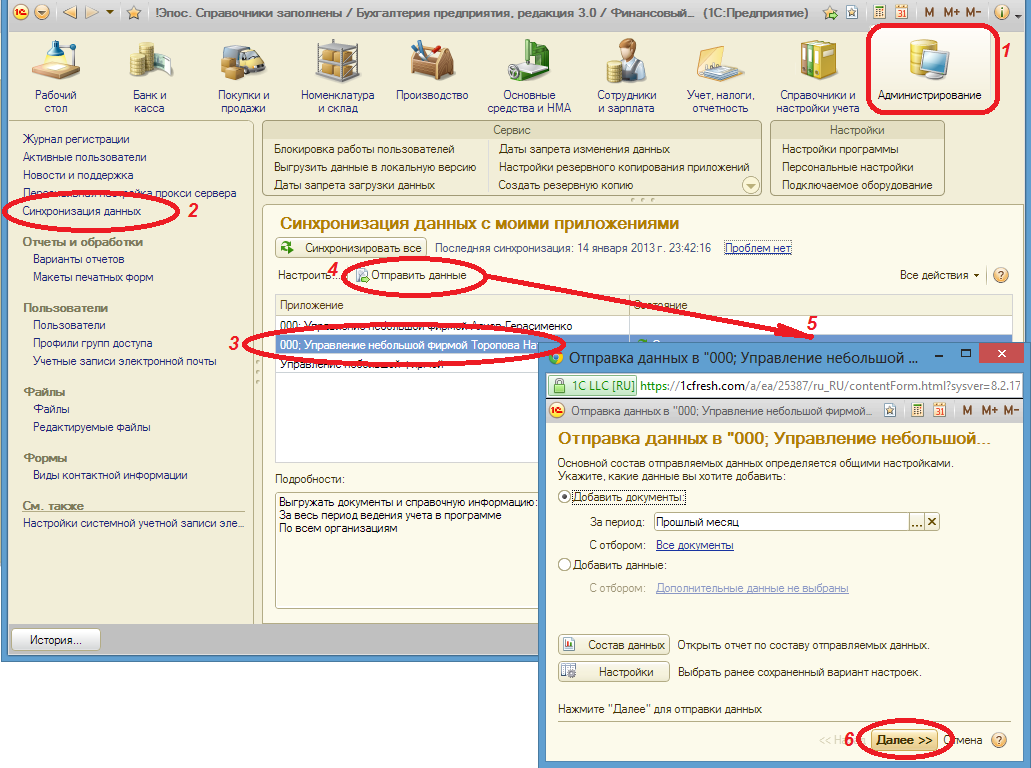
Task: Open Основные средства и НМА section
Action: point(529,78)
